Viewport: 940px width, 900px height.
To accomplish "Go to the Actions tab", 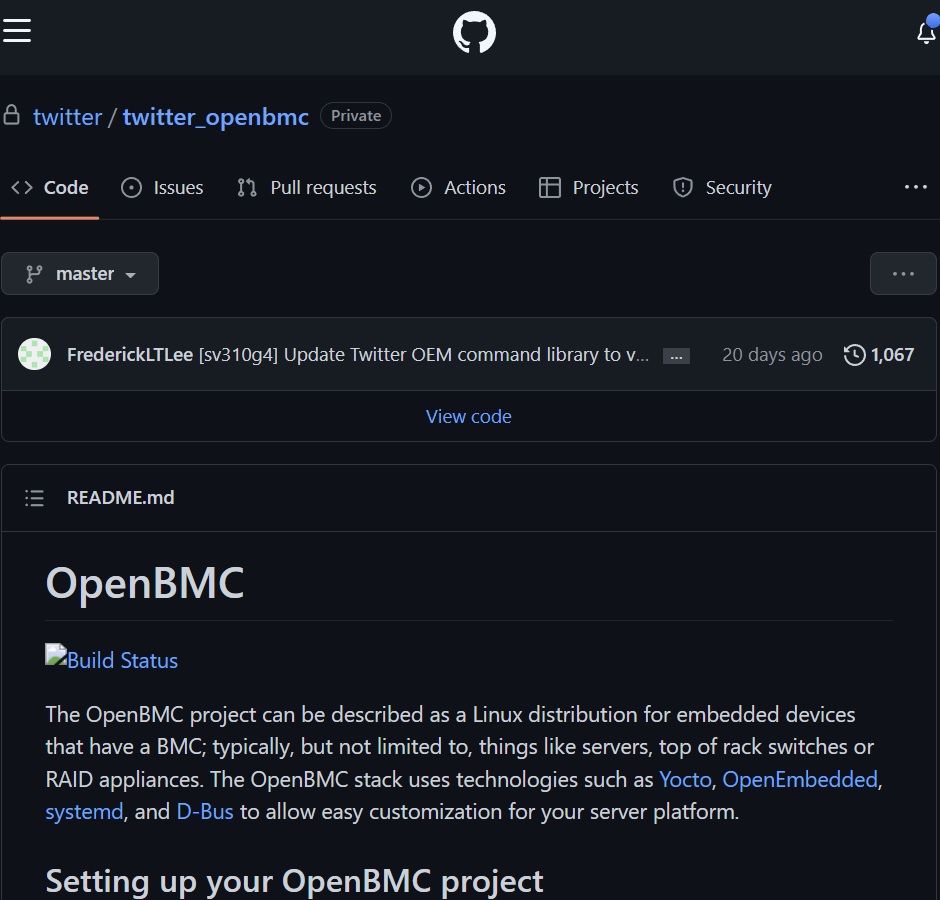I will (458, 188).
